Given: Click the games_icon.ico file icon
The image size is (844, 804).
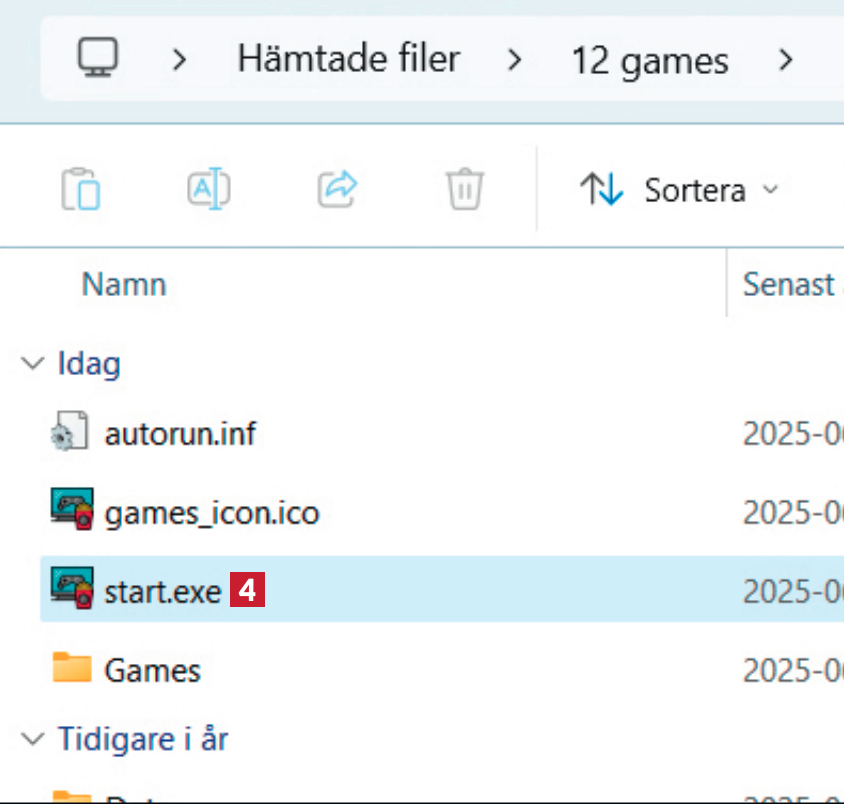Looking at the screenshot, I should tap(72, 510).
